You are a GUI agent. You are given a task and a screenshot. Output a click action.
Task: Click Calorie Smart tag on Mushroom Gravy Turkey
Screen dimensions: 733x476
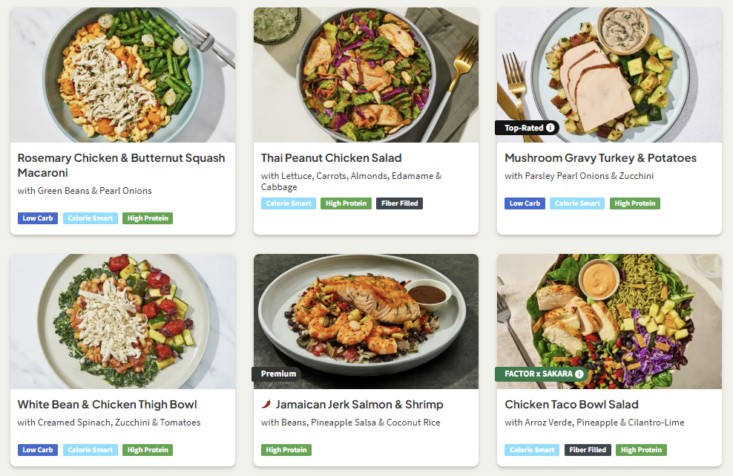coord(577,204)
